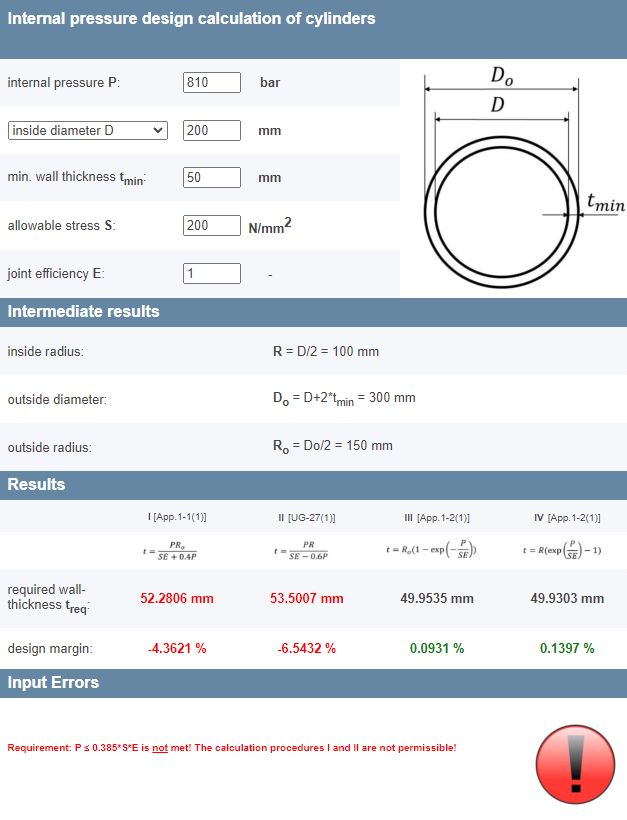Click the formula t = PR/(SE-0.6P)
Viewport: 627px width, 820px height.
point(301,551)
